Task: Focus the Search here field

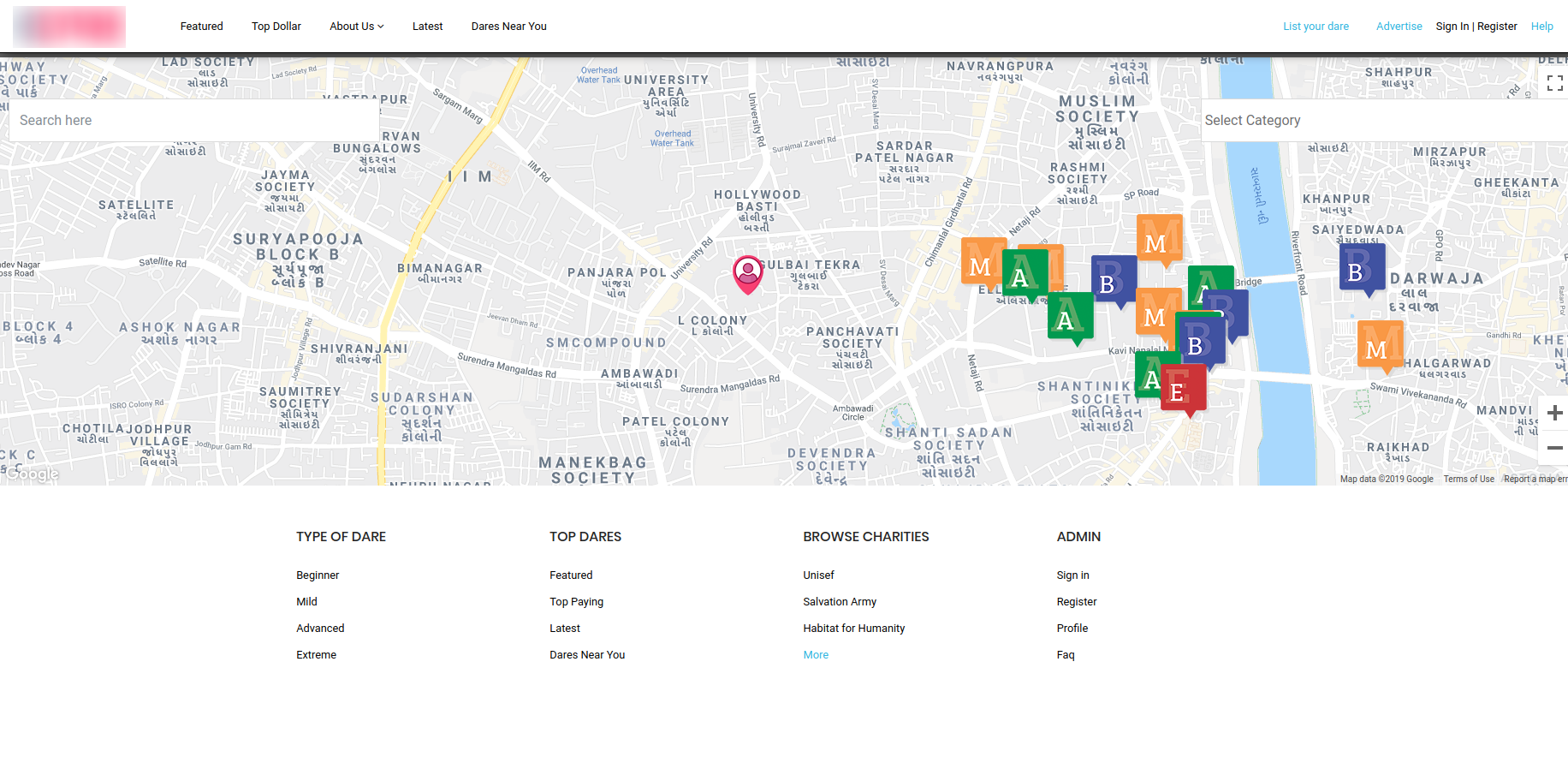Action: (193, 121)
